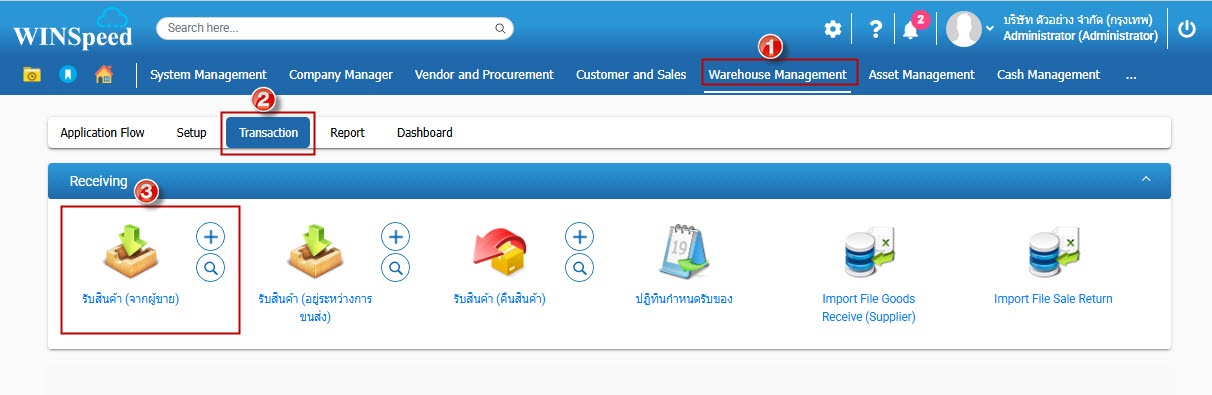The height and width of the screenshot is (395, 1212).
Task: Select Warehouse Management menu
Action: click(x=778, y=74)
